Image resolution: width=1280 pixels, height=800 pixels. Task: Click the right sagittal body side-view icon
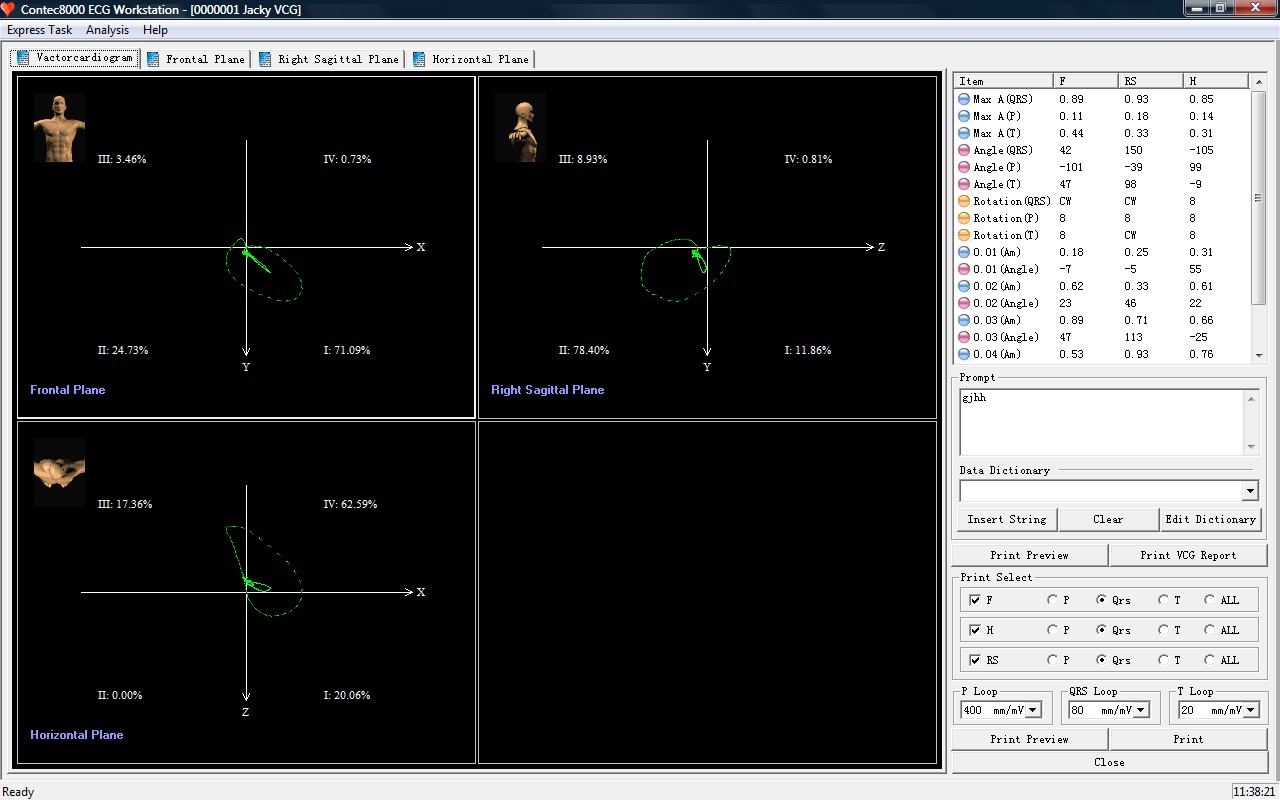pos(520,127)
